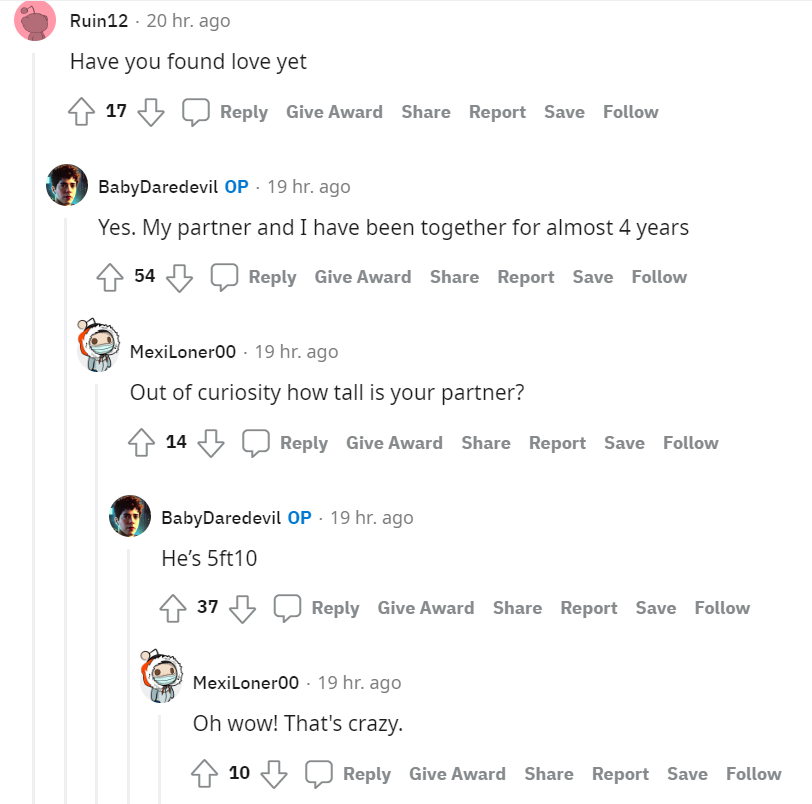Give Award to the "He's 5ft10" comment
812x804 pixels.
426,608
